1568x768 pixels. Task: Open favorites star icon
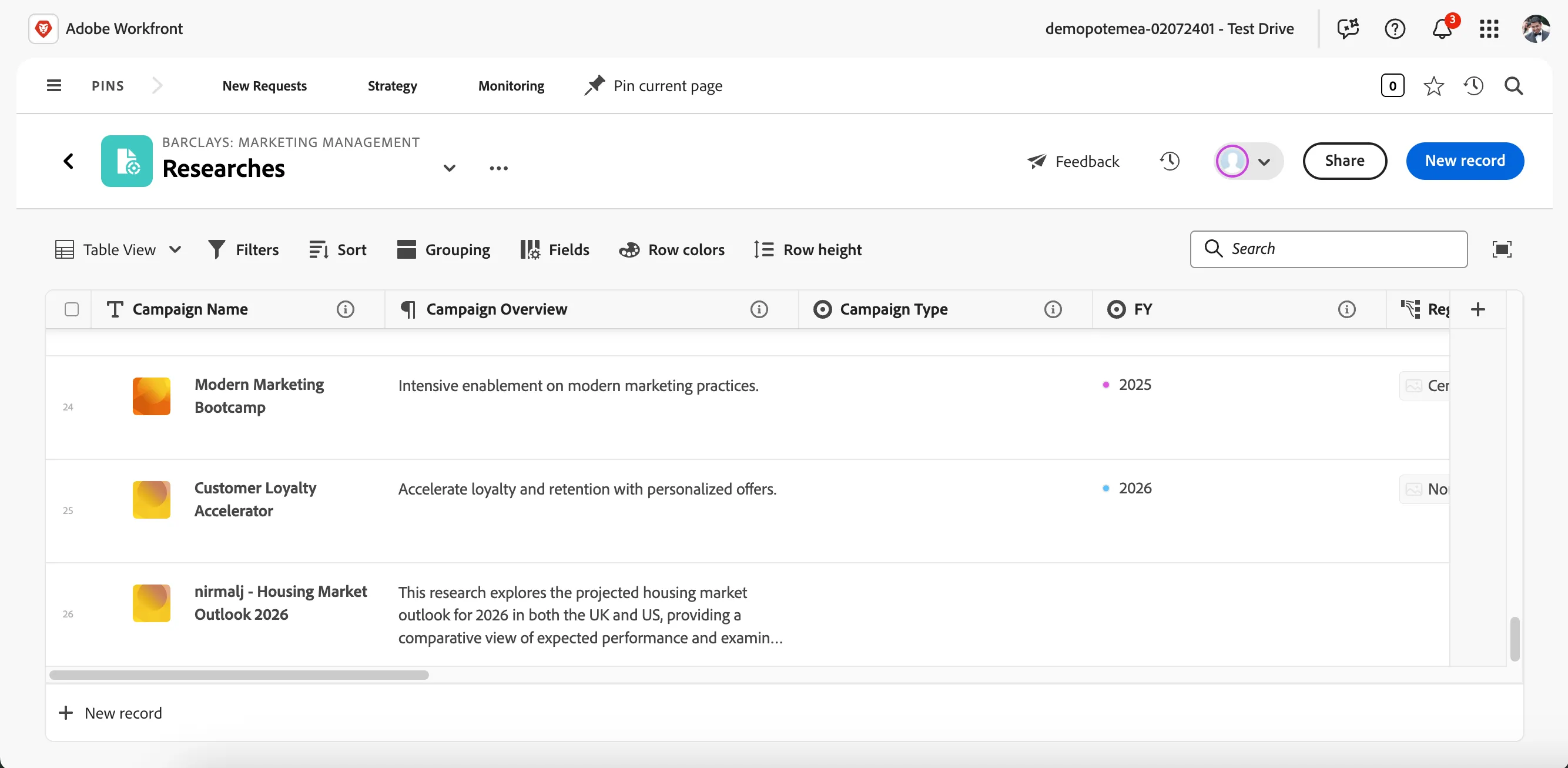(x=1433, y=86)
